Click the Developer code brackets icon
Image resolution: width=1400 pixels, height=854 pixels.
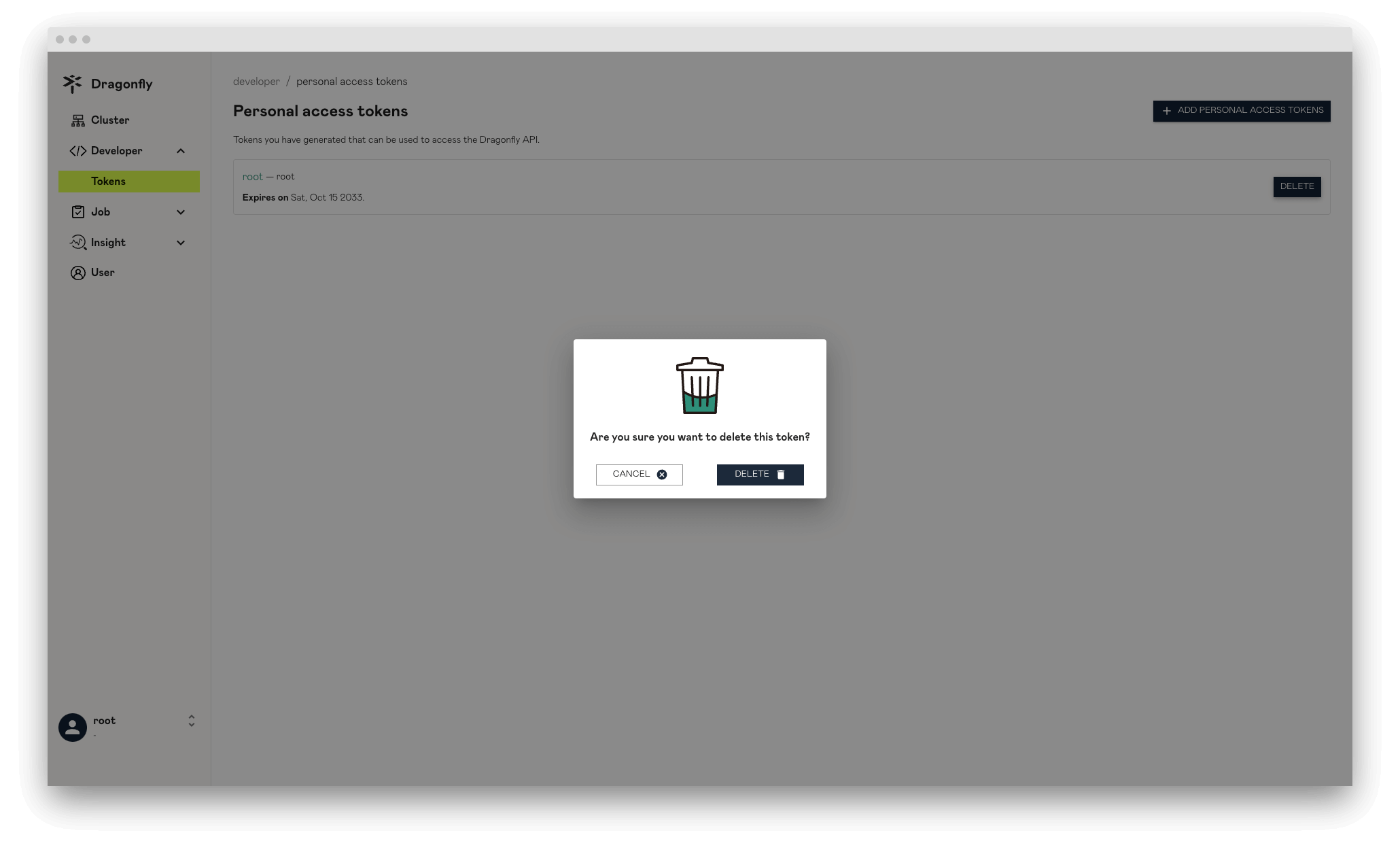[x=77, y=150]
